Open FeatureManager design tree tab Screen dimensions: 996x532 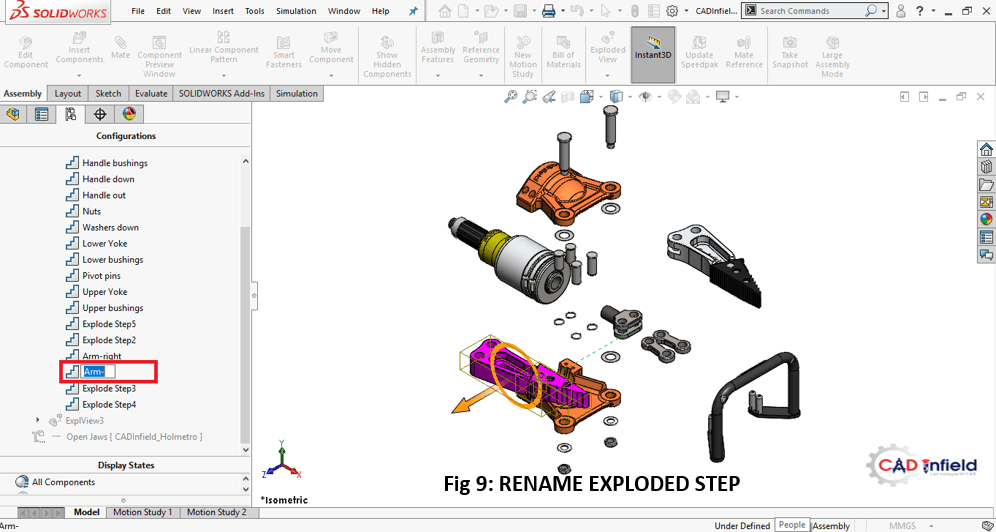(x=13, y=114)
